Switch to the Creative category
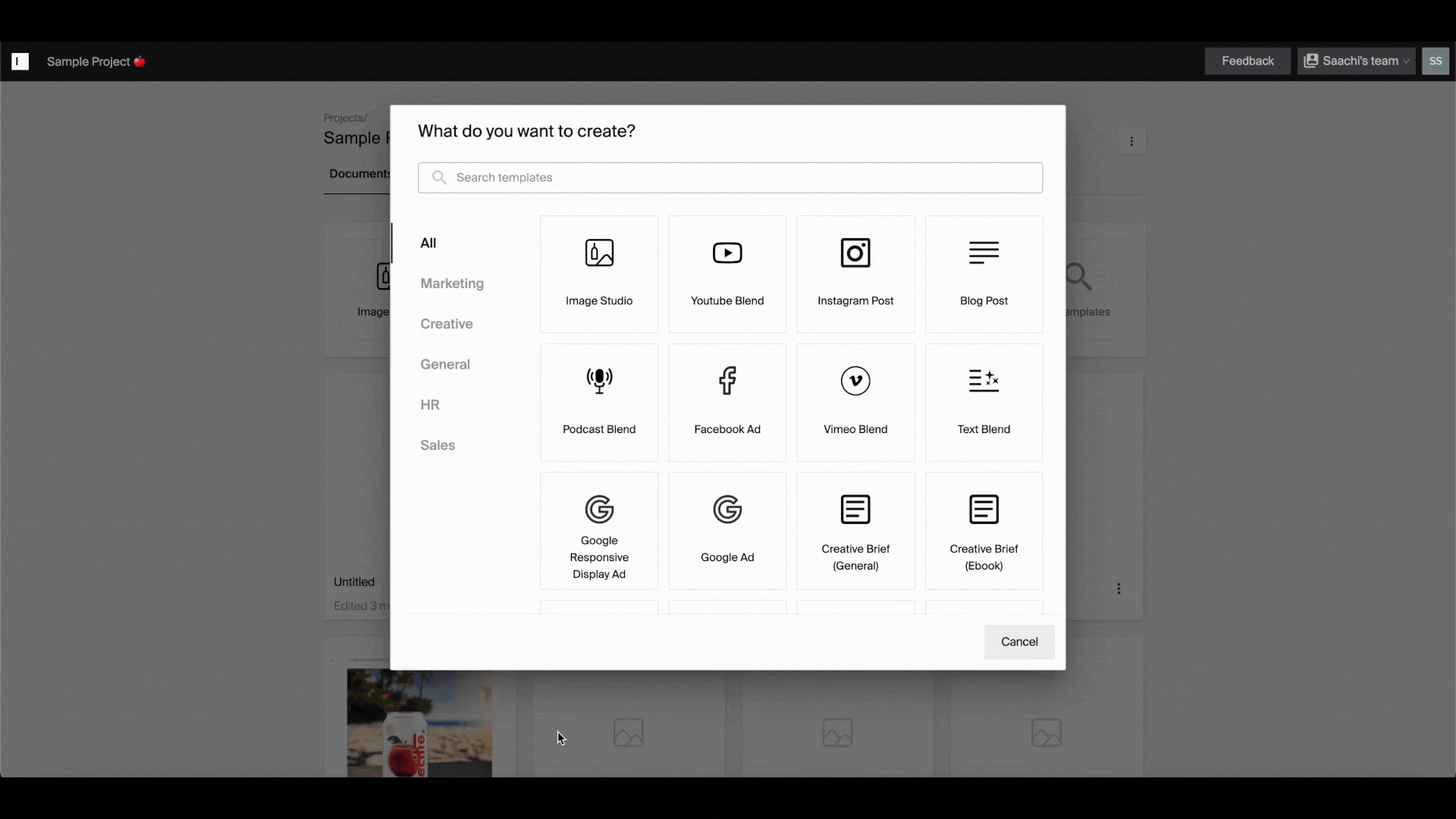The image size is (1456, 819). pos(446,323)
